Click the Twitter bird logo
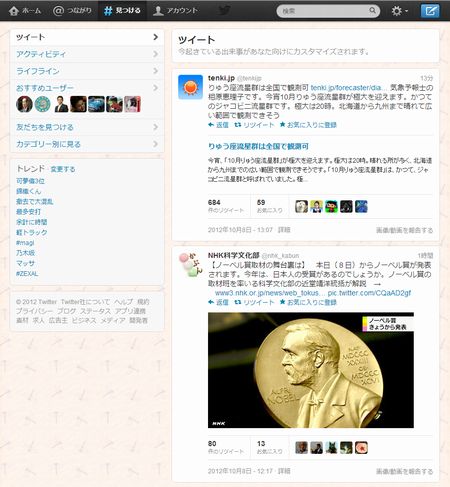Viewport: 450px width, 487px height. pyautogui.click(x=224, y=11)
